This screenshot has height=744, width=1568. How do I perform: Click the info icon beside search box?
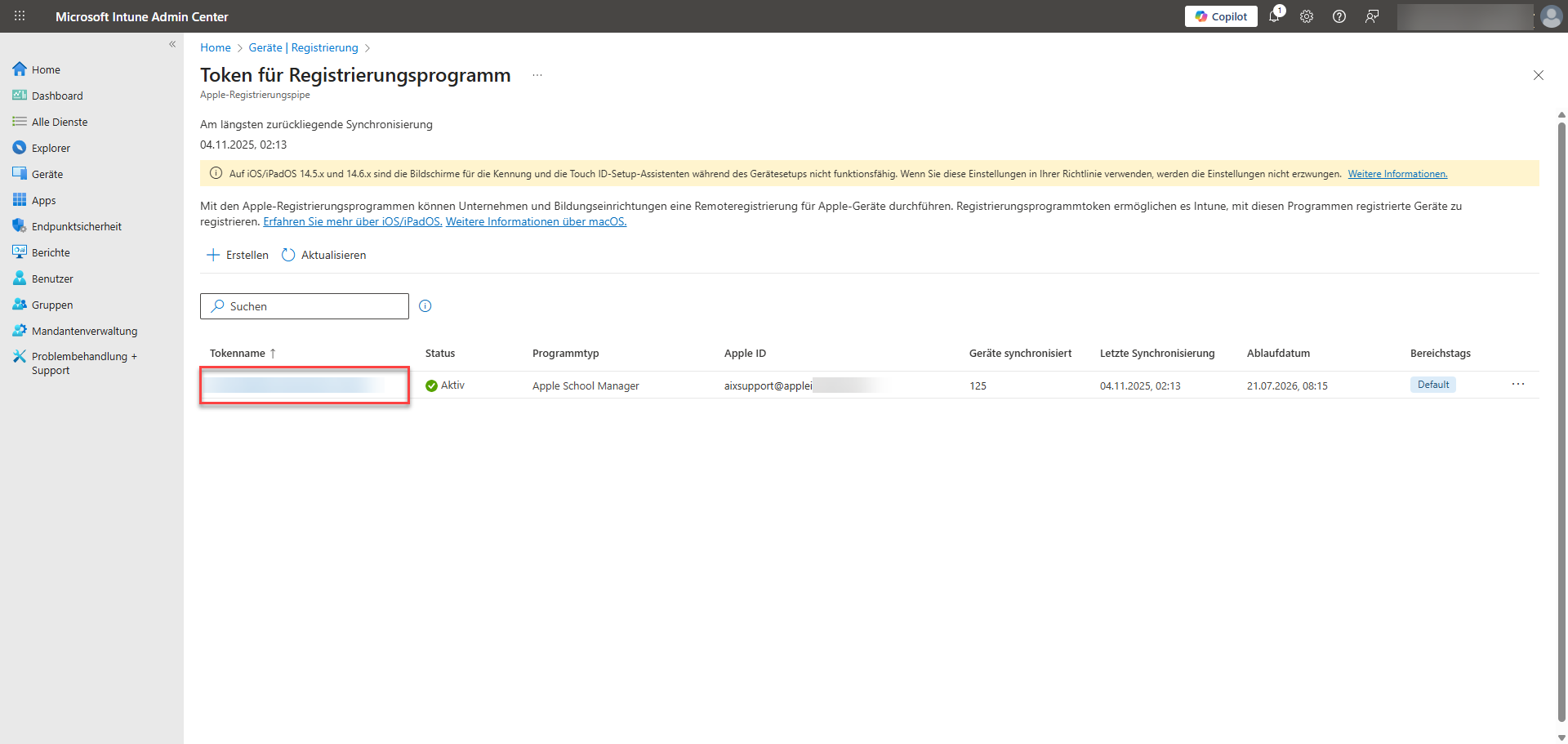(x=425, y=306)
